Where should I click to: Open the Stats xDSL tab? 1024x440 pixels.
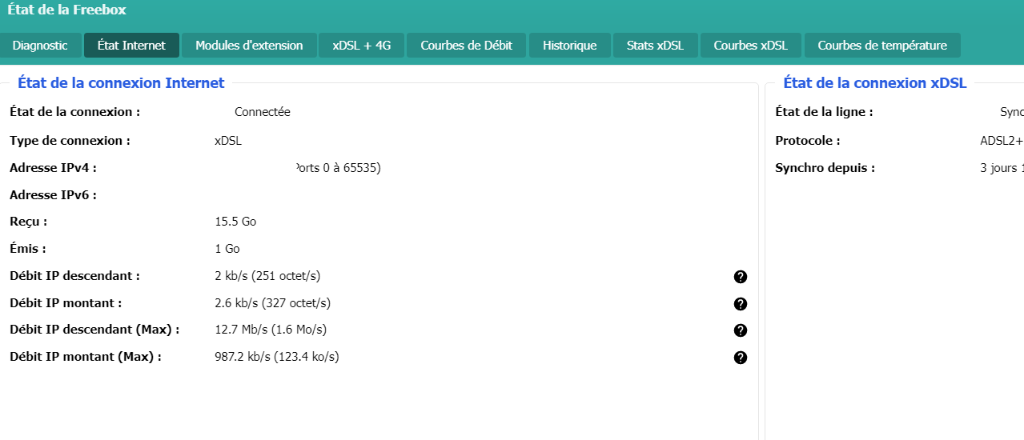point(655,46)
